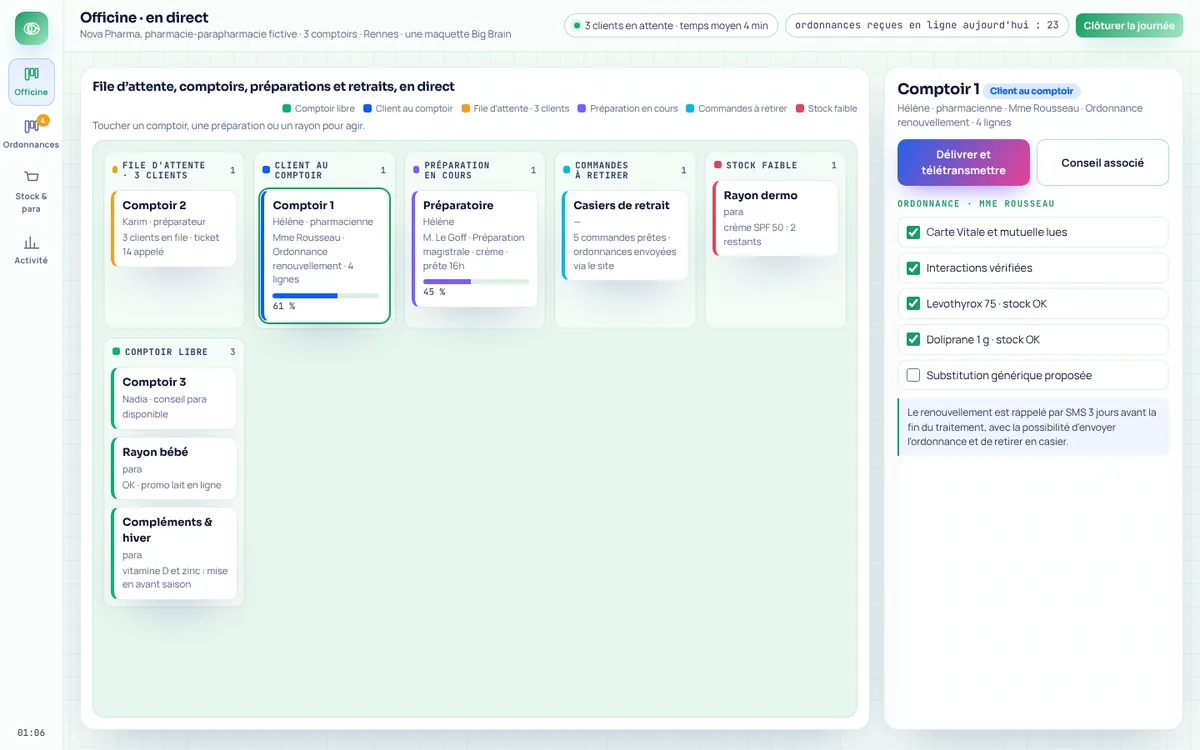The image size is (1200, 750).
Task: Select the Comptoir 3 card
Action: (174, 398)
